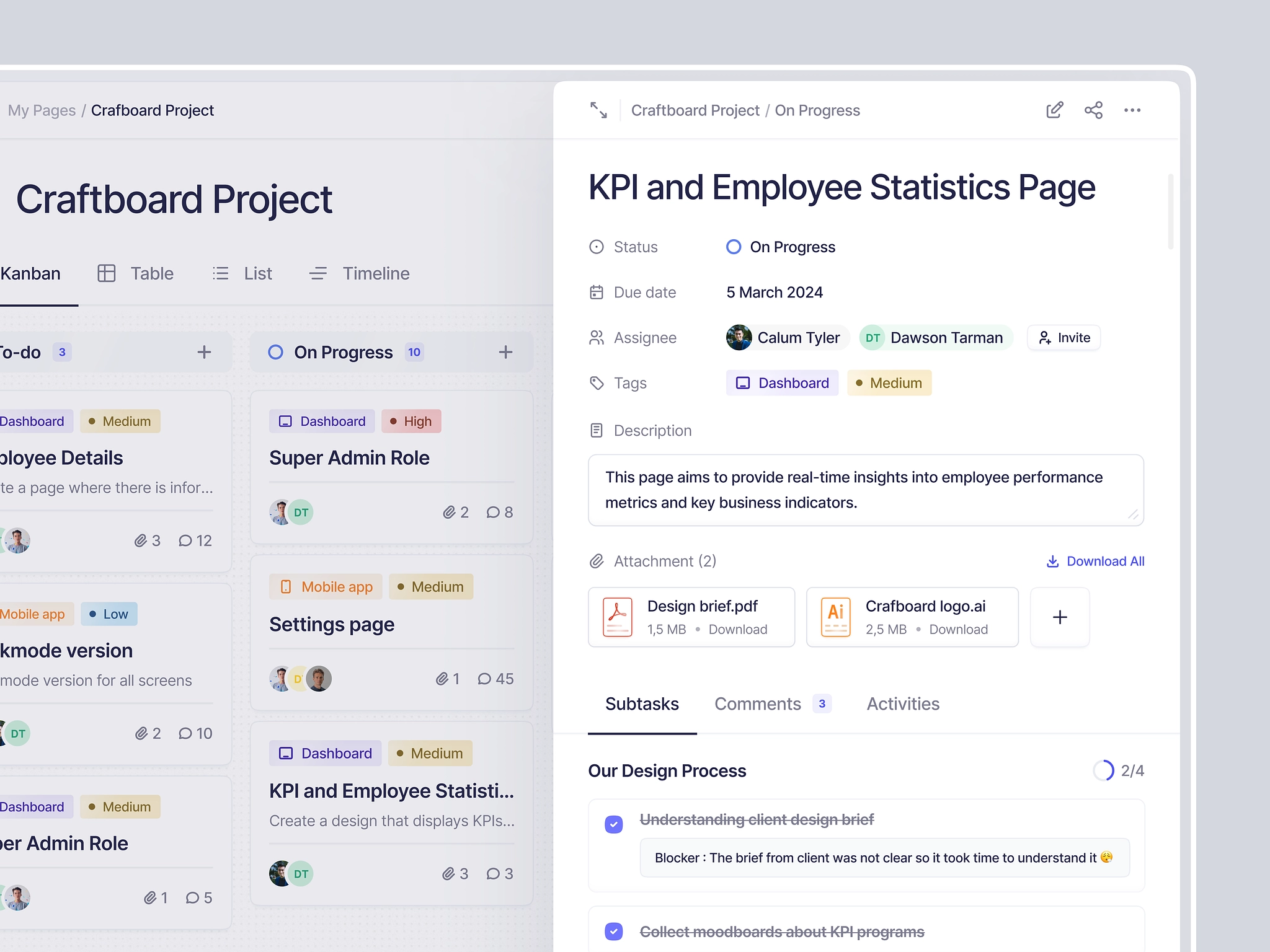This screenshot has width=1270, height=952.
Task: Click the Invite button
Action: pyautogui.click(x=1063, y=337)
